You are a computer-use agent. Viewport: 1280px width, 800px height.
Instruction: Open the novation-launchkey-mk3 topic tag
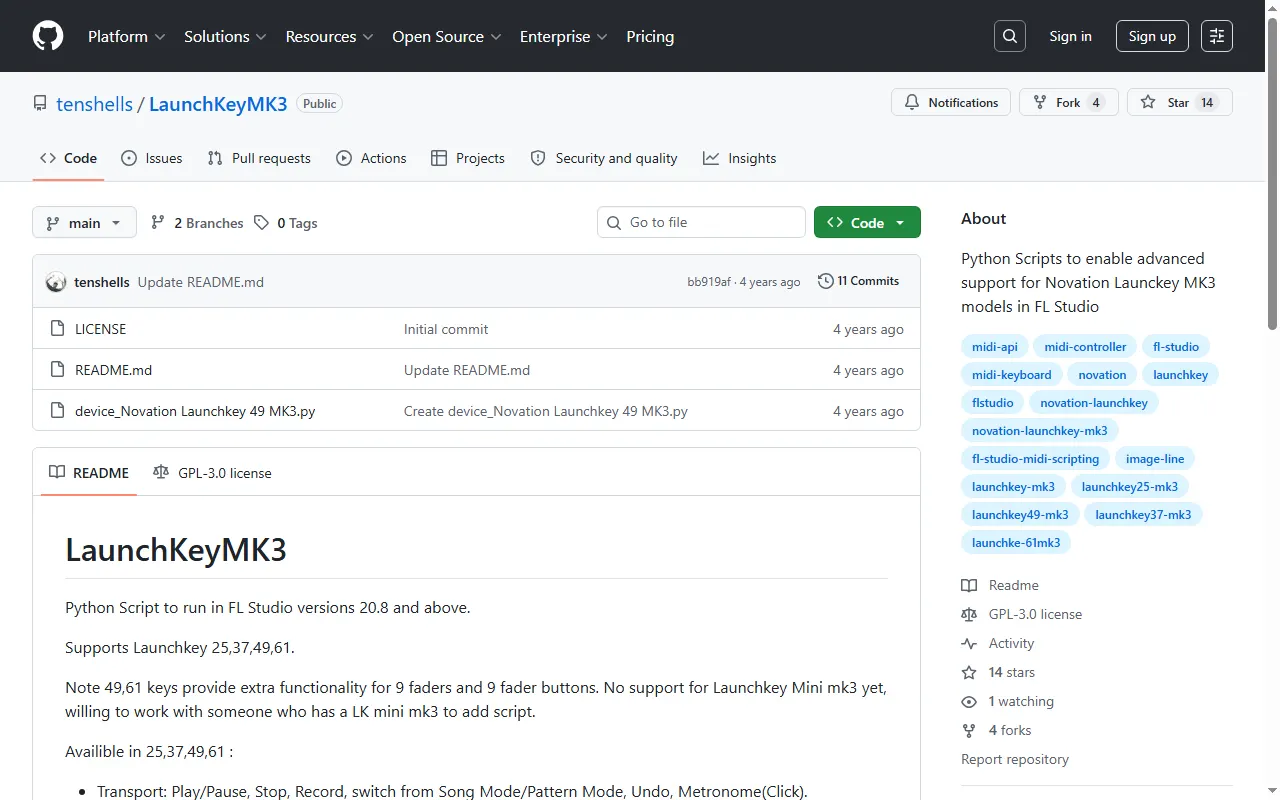point(1040,431)
